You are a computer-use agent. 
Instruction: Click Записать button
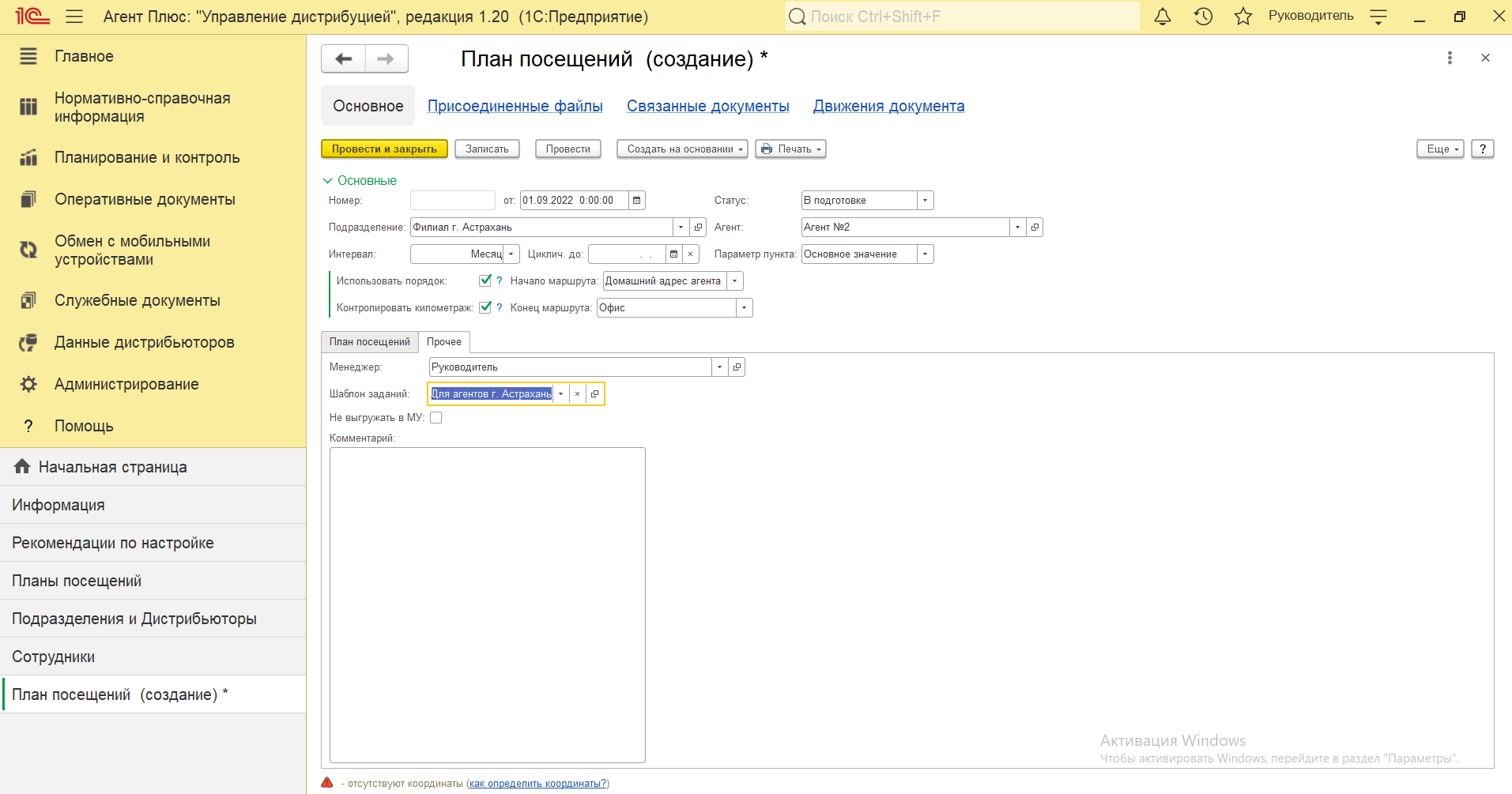pos(487,149)
